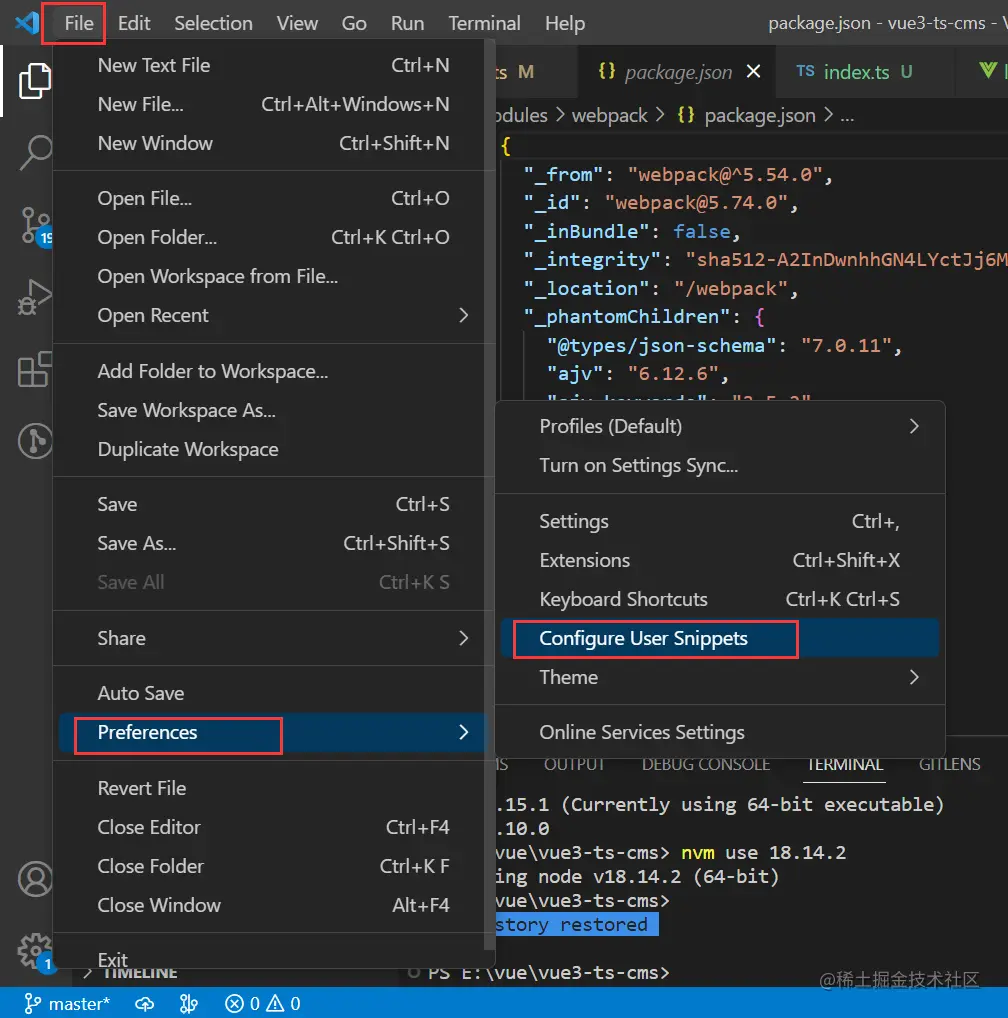
Task: Expand the Open Recent submenu
Action: 273,316
